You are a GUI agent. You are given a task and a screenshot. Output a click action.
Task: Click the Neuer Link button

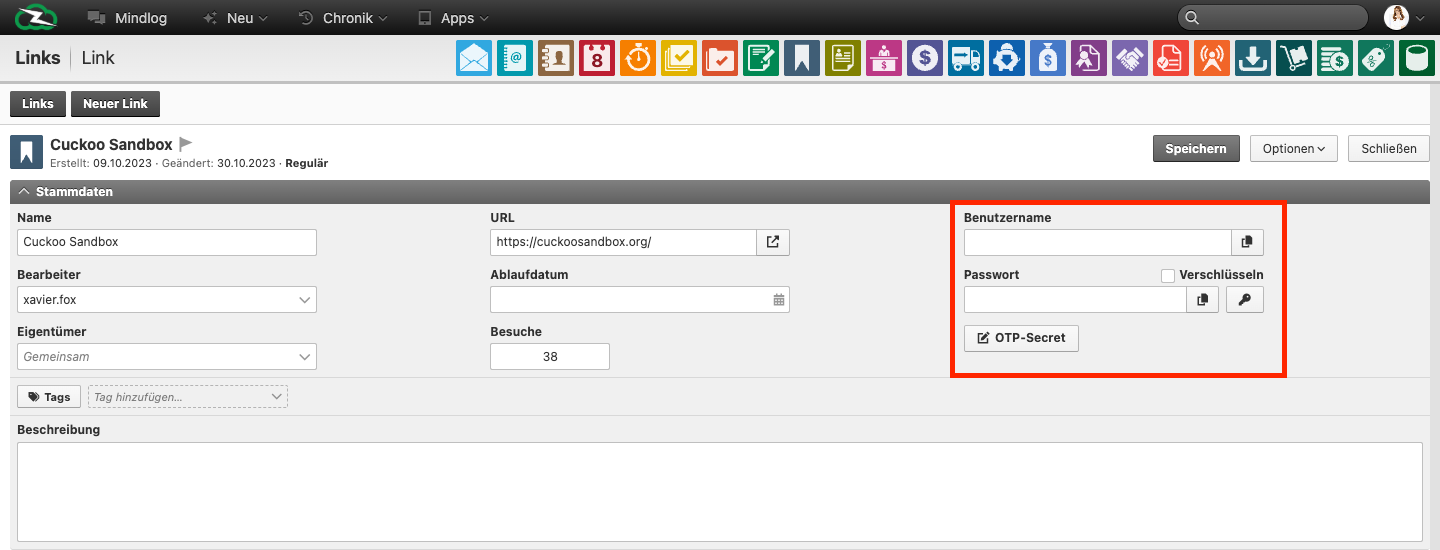click(x=115, y=104)
